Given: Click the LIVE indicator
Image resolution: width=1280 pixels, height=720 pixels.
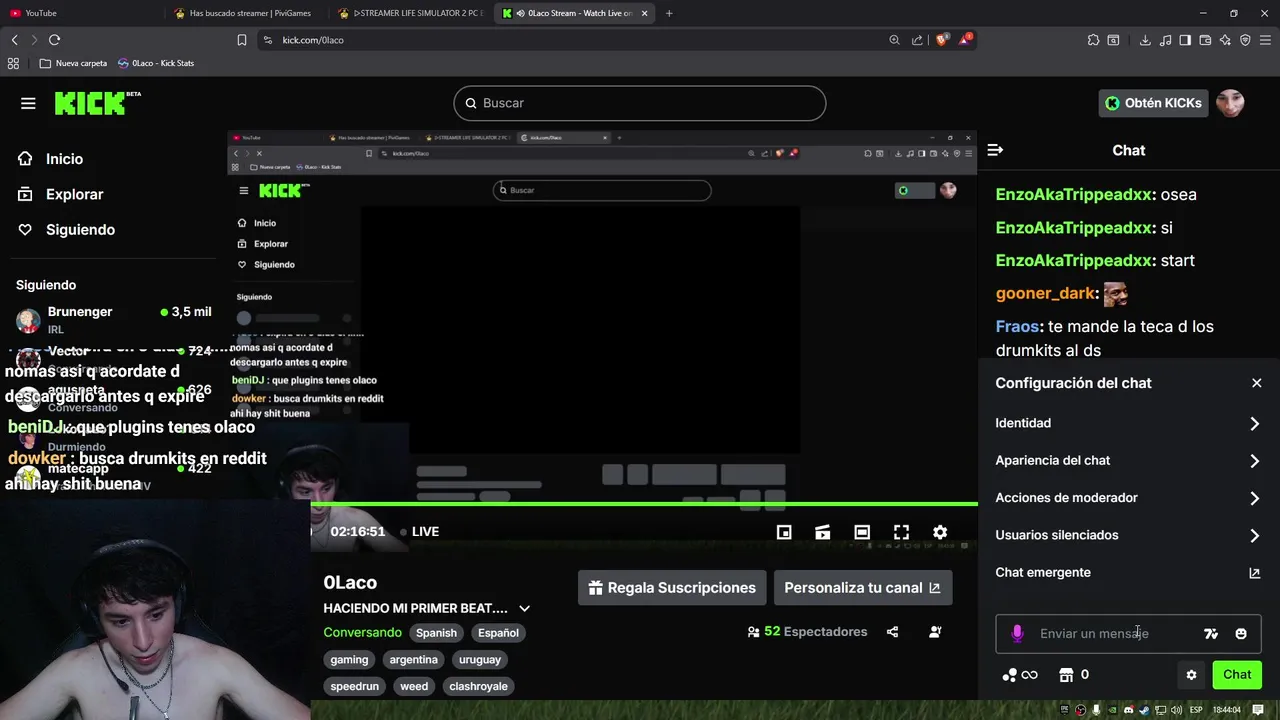Looking at the screenshot, I should click(419, 531).
